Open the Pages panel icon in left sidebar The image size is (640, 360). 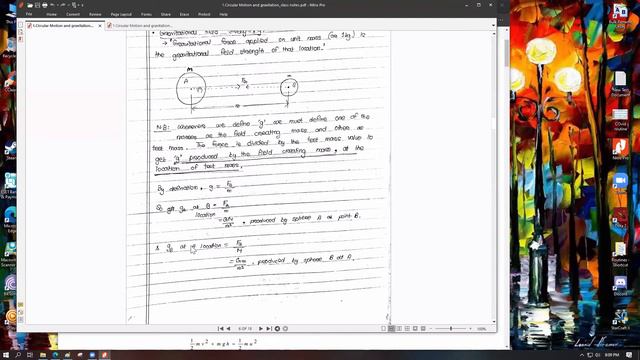click(21, 25)
